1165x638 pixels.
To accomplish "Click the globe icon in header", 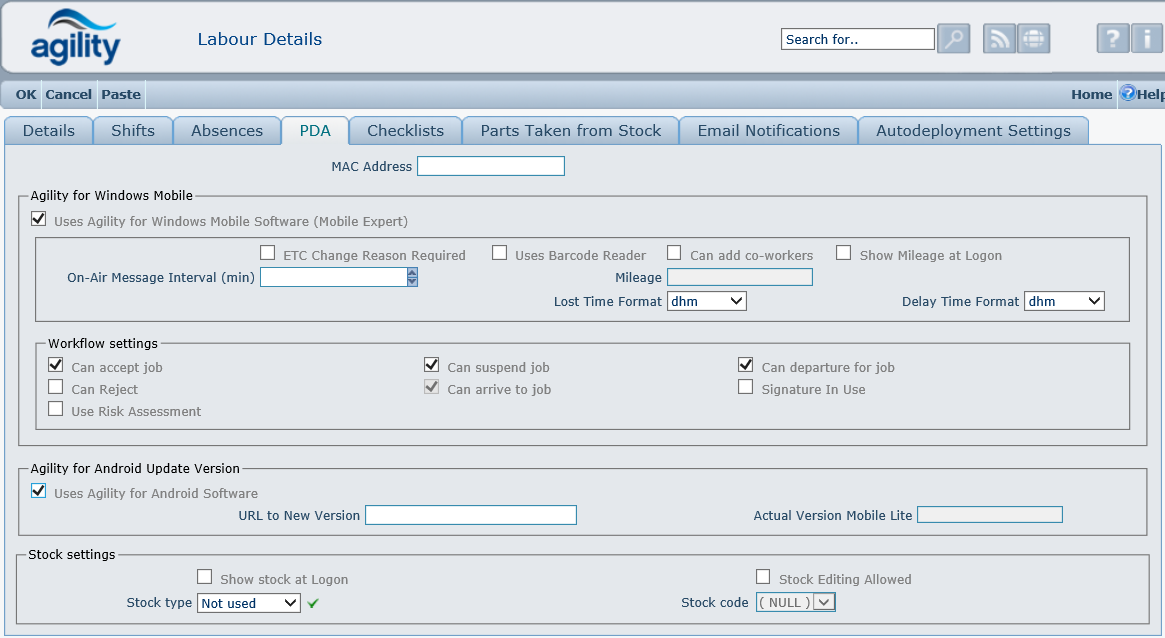I will pyautogui.click(x=1033, y=39).
